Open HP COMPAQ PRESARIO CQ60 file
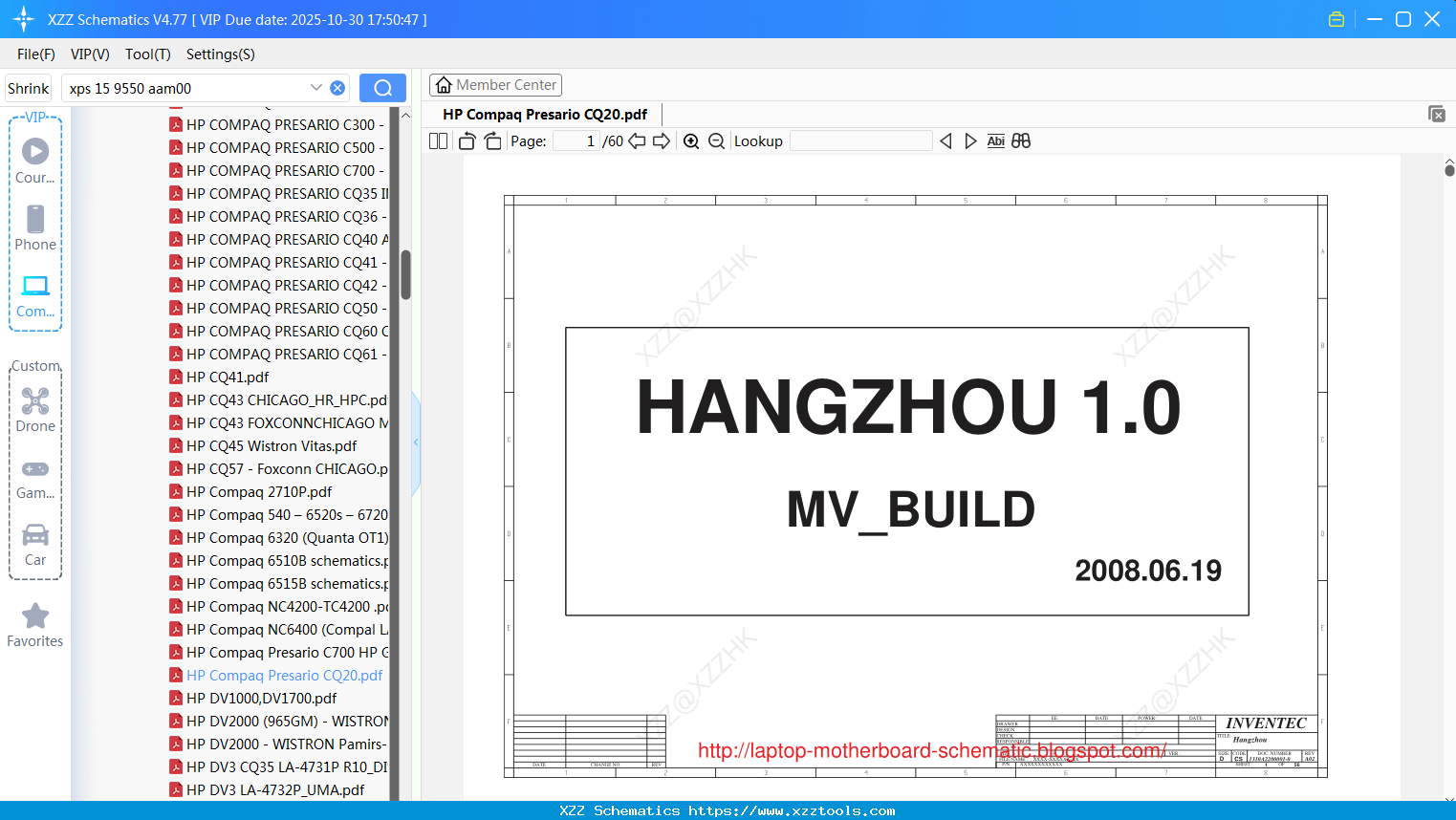The height and width of the screenshot is (820, 1456). 278,331
